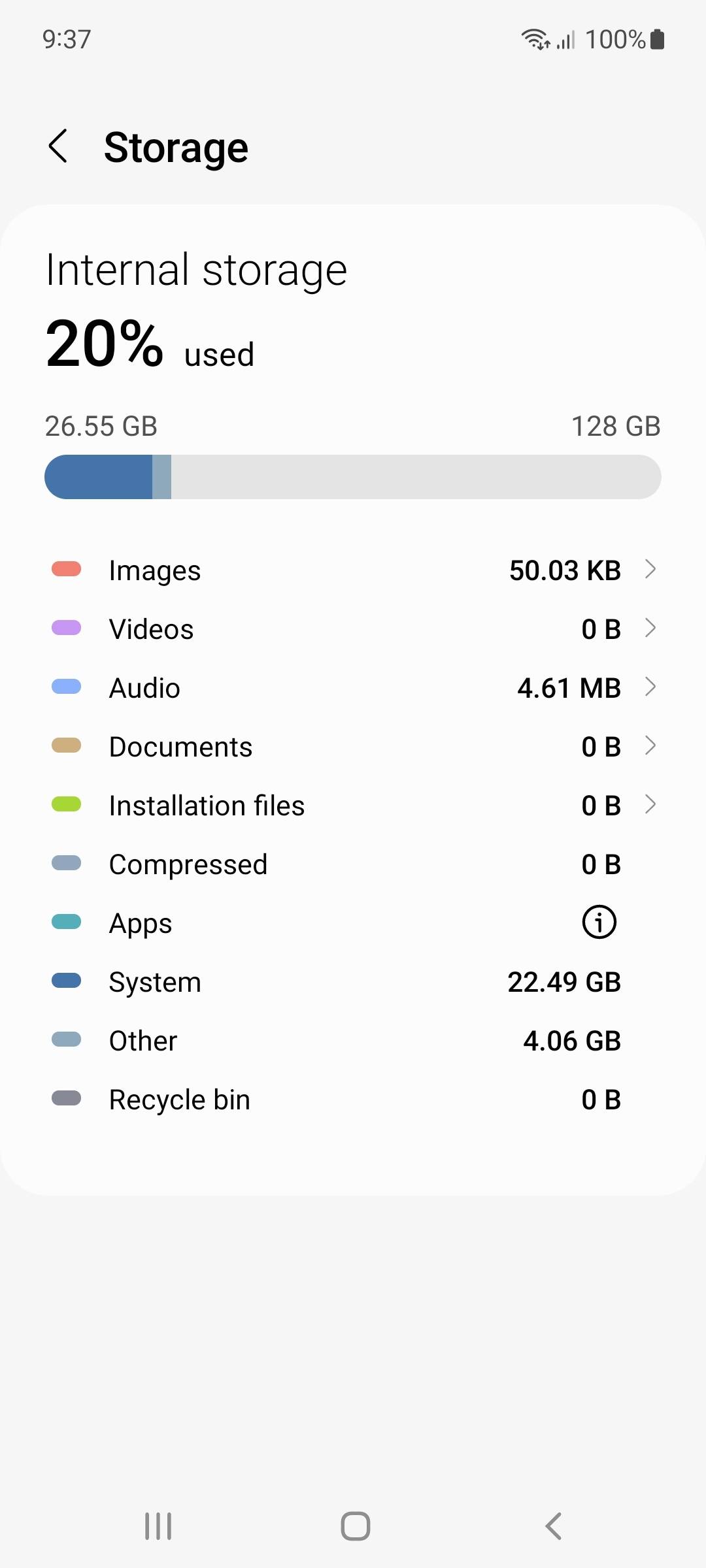Tap the cellular signal bars icon
This screenshot has width=706, height=1568.
point(565,41)
